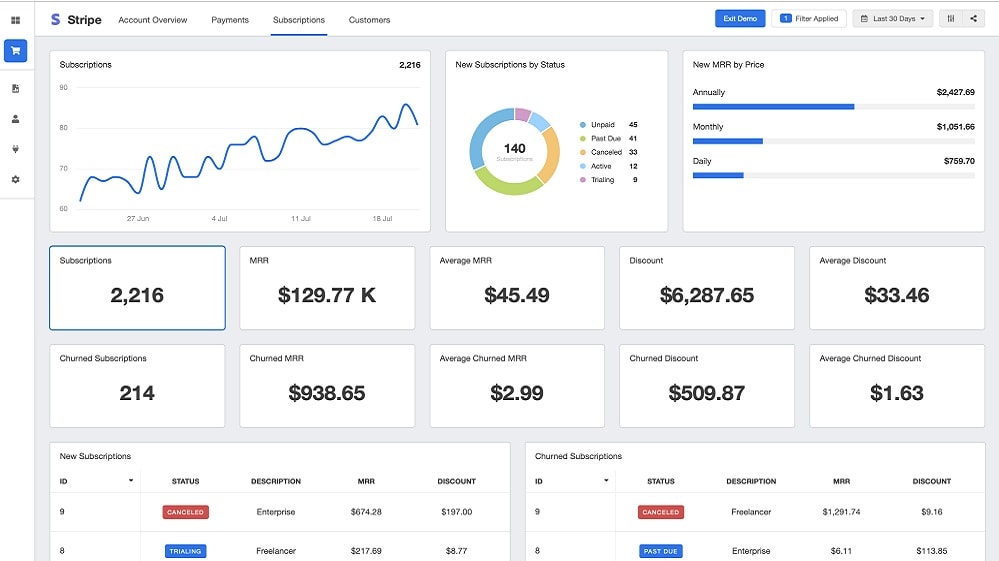Click the Past Due legend color dot
999x561 pixels.
point(582,139)
